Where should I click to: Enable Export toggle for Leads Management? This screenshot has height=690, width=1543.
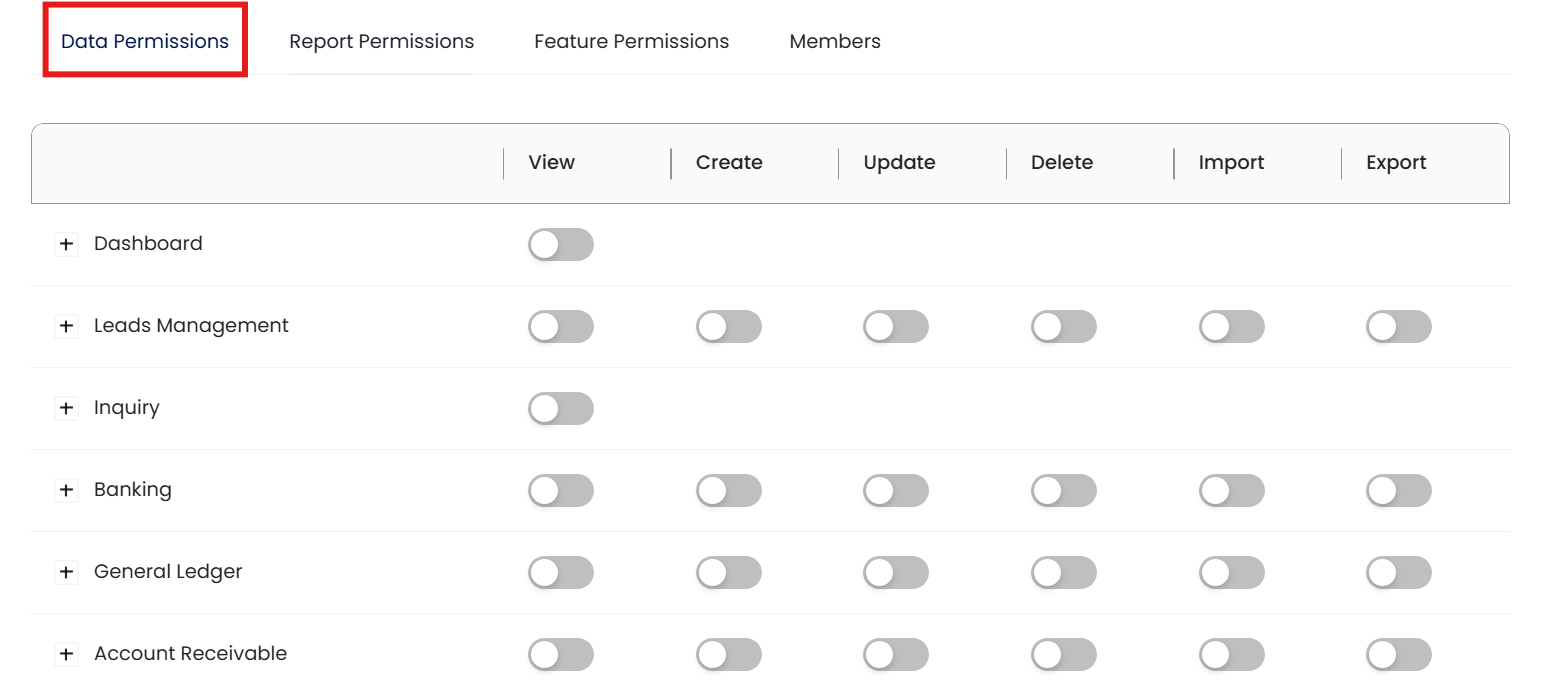click(x=1398, y=326)
